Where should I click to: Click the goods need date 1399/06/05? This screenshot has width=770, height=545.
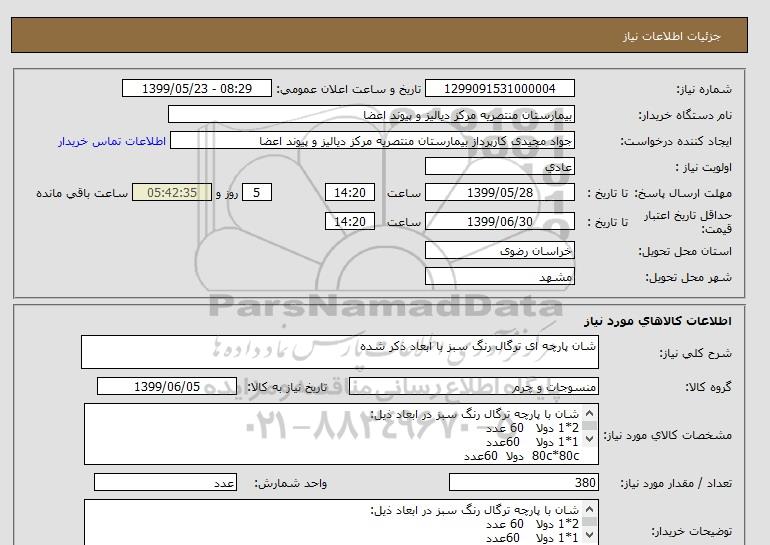point(167,386)
